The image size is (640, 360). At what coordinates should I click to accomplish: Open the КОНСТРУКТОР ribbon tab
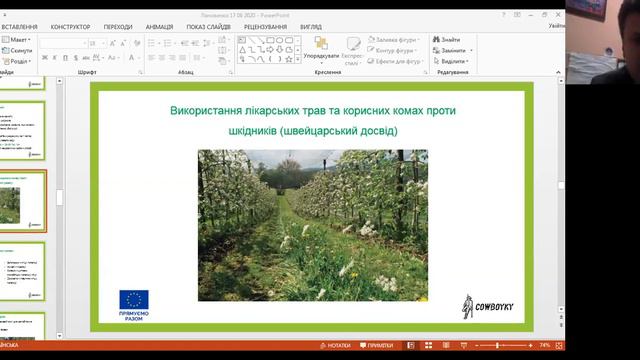click(x=70, y=27)
